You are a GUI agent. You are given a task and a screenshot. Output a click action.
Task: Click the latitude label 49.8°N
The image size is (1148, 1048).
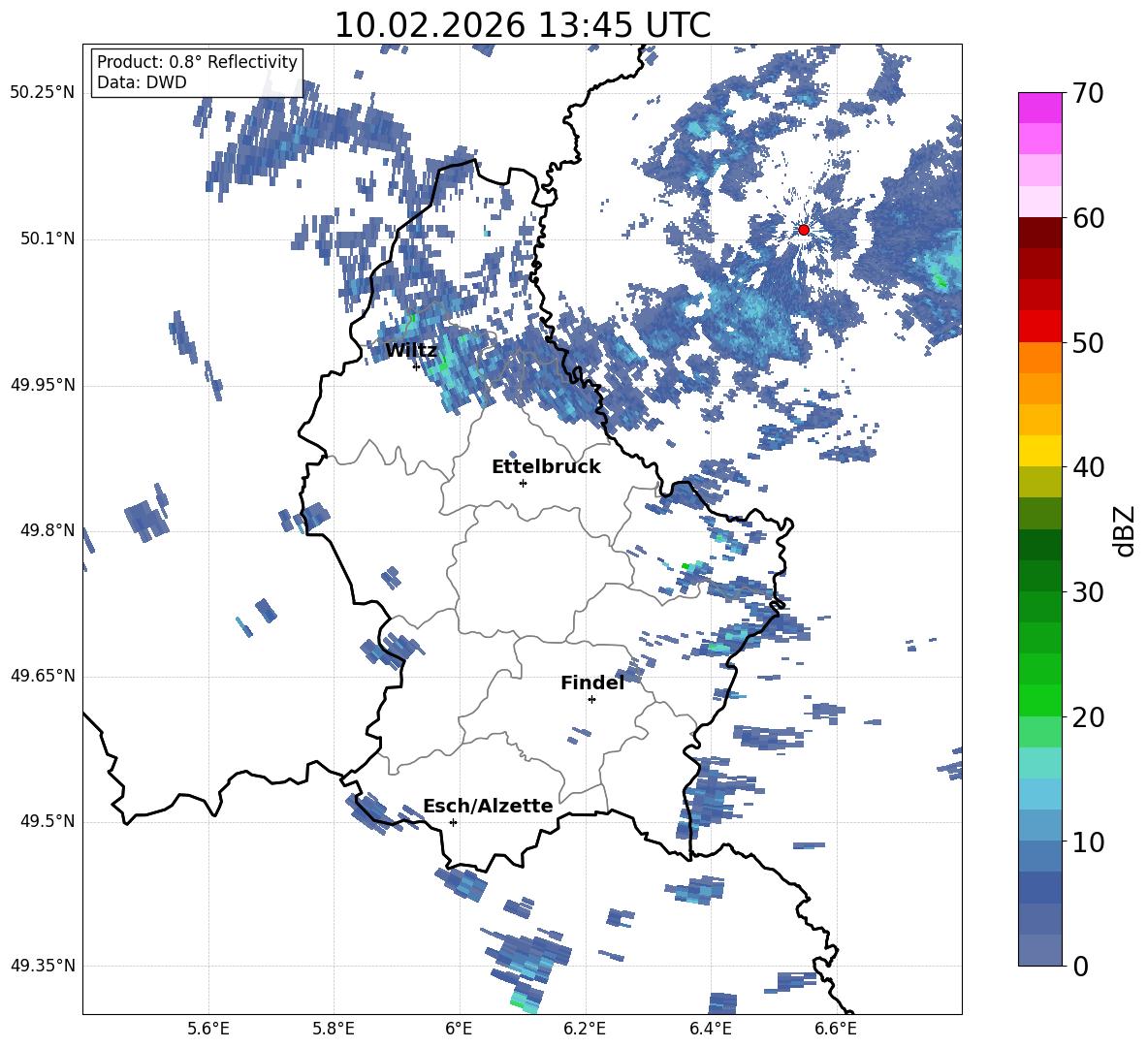47,531
